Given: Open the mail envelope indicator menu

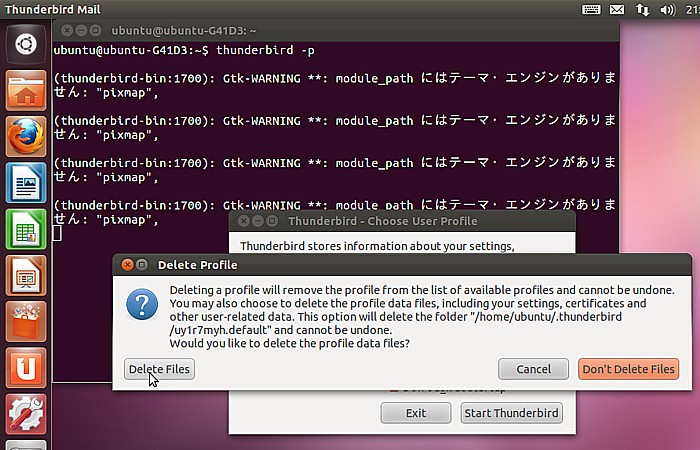Looking at the screenshot, I should pyautogui.click(x=617, y=9).
